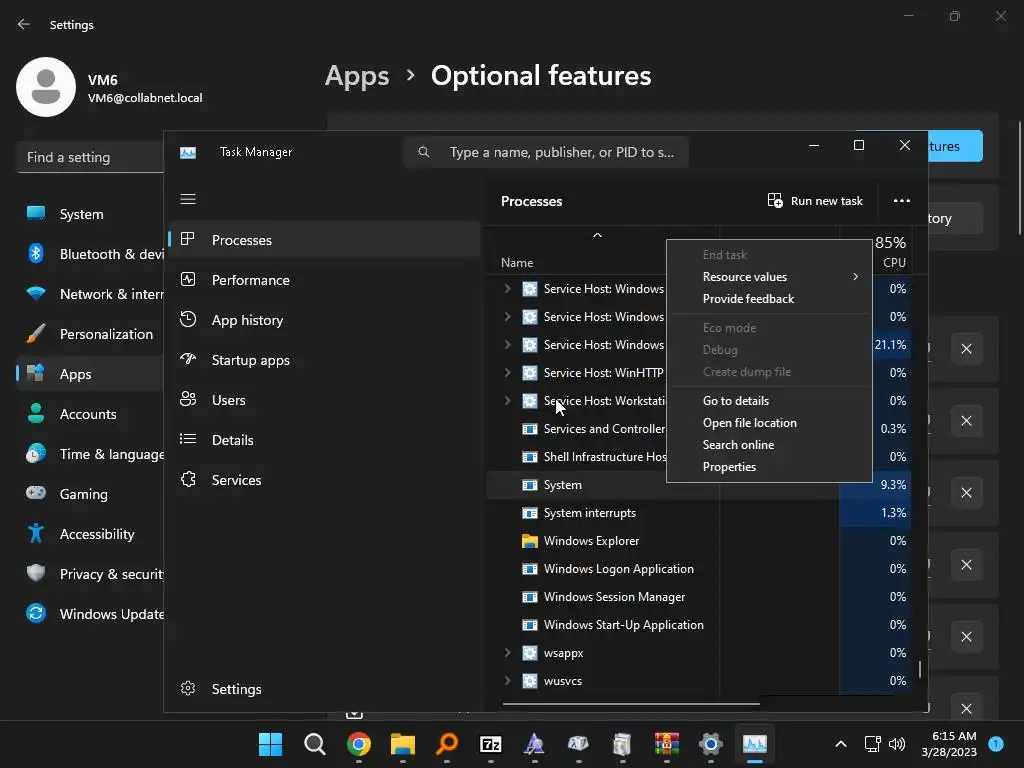Click the Task Manager app icon in title bar
Viewport: 1024px width, 768px height.
(188, 152)
